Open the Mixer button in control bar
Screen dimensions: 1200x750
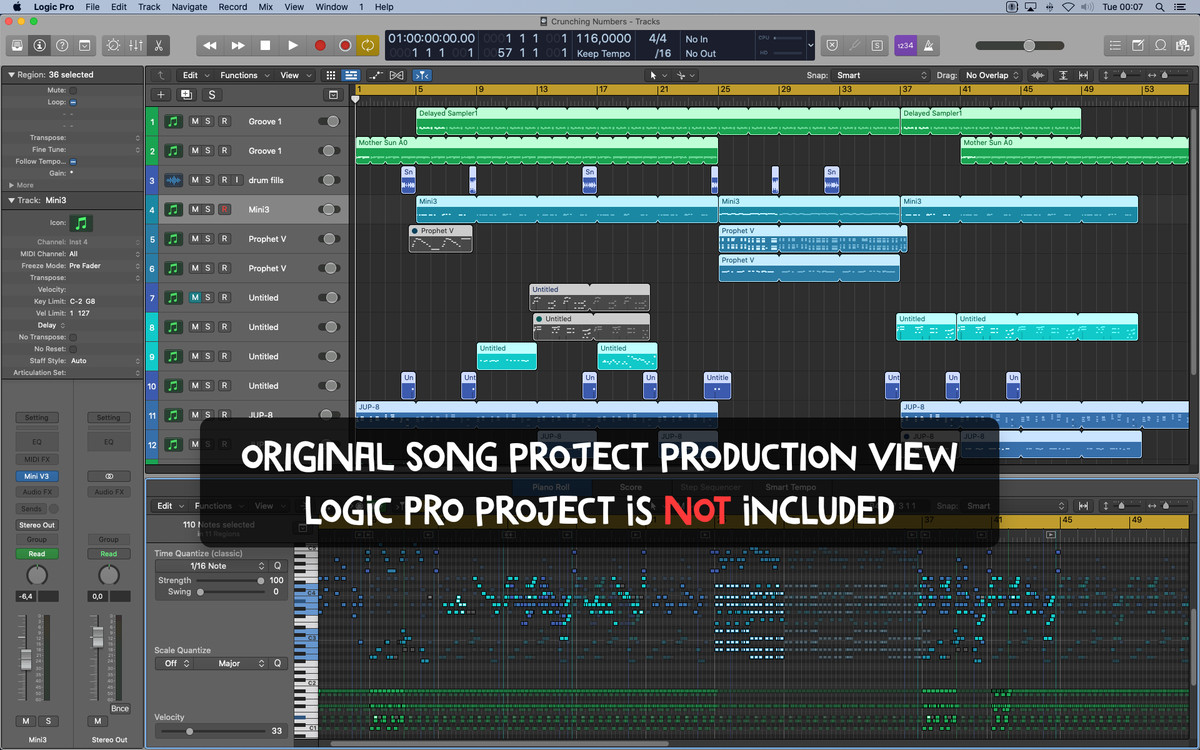point(135,45)
